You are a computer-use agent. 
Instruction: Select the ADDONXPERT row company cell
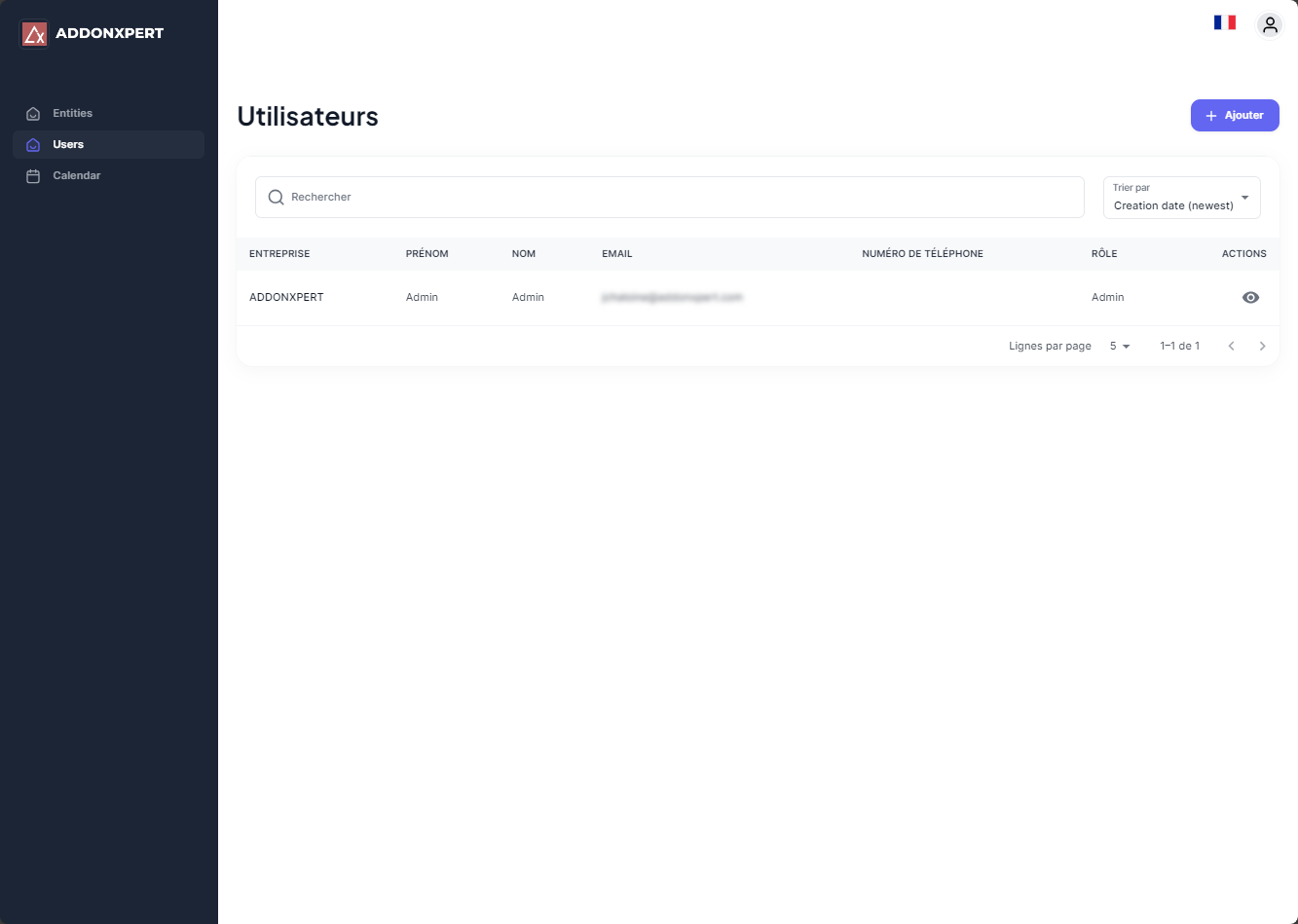point(286,298)
